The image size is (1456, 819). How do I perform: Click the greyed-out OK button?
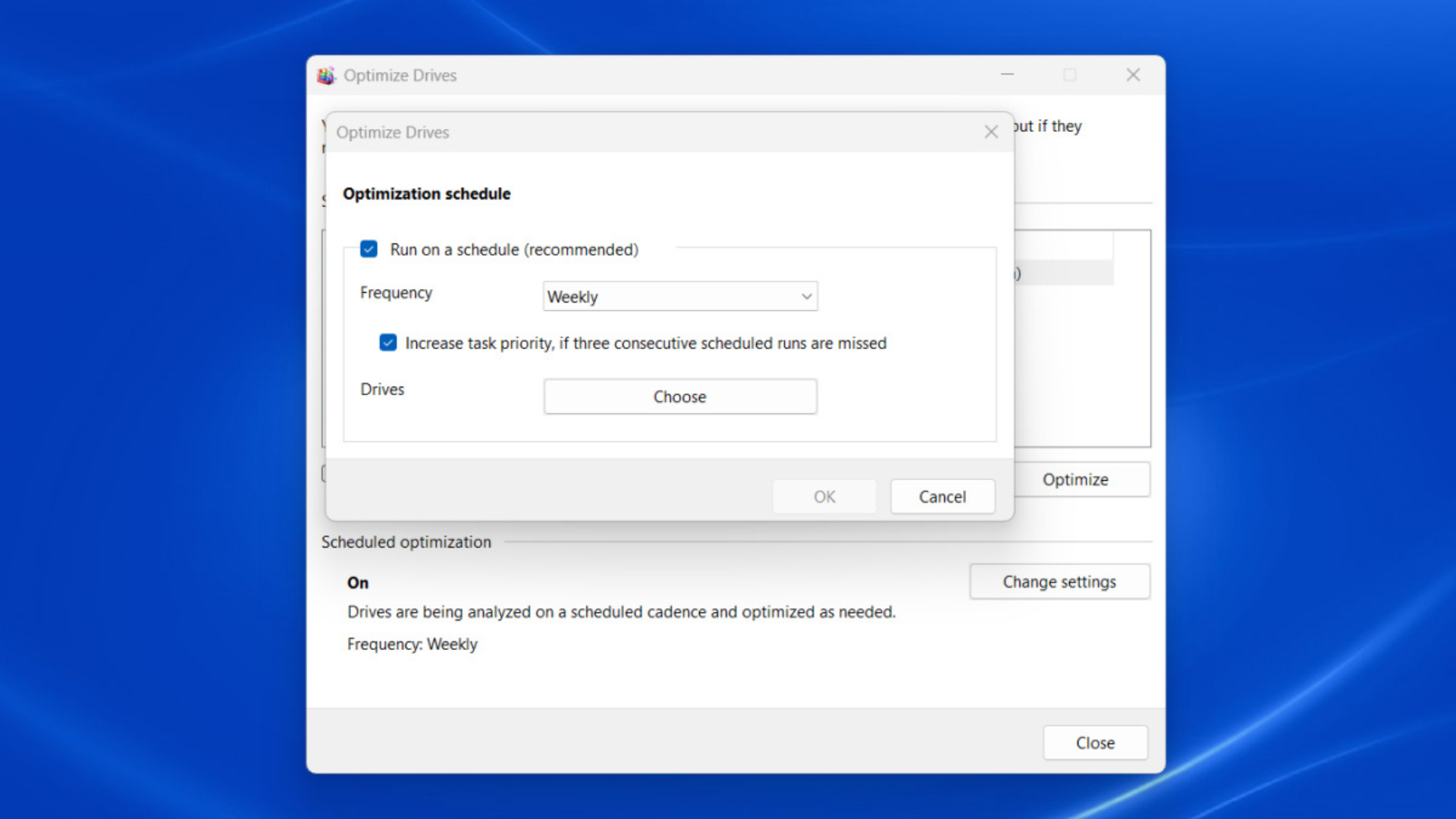(x=824, y=497)
